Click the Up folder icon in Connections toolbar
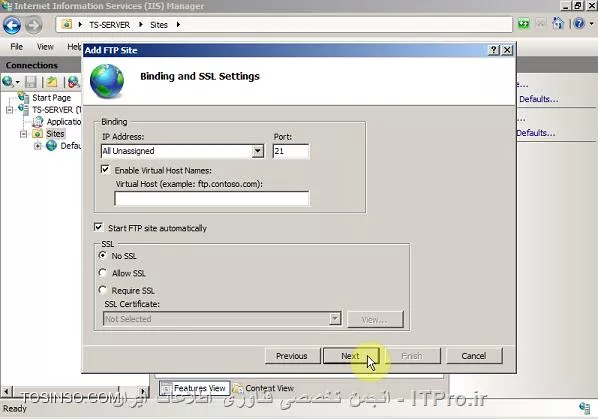 pos(52,82)
